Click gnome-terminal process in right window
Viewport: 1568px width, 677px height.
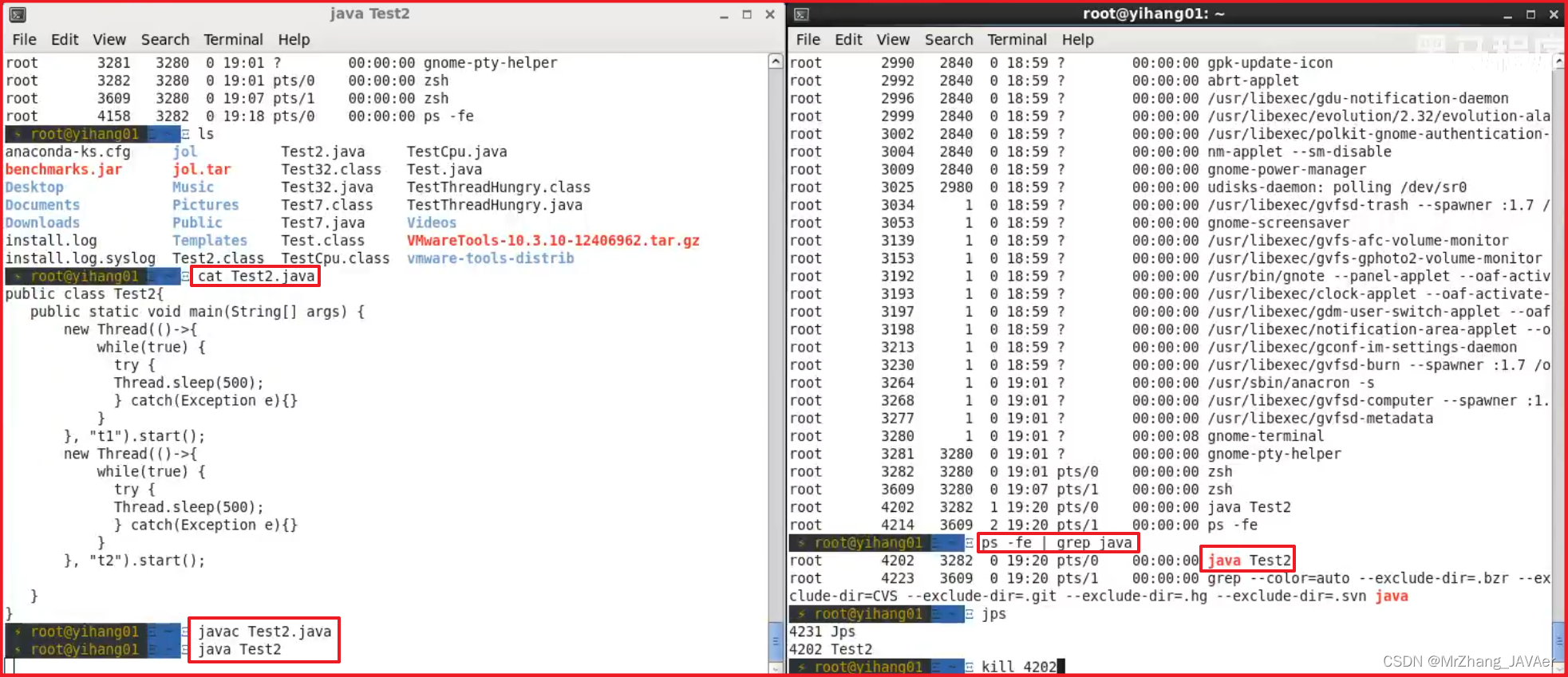pos(1266,435)
